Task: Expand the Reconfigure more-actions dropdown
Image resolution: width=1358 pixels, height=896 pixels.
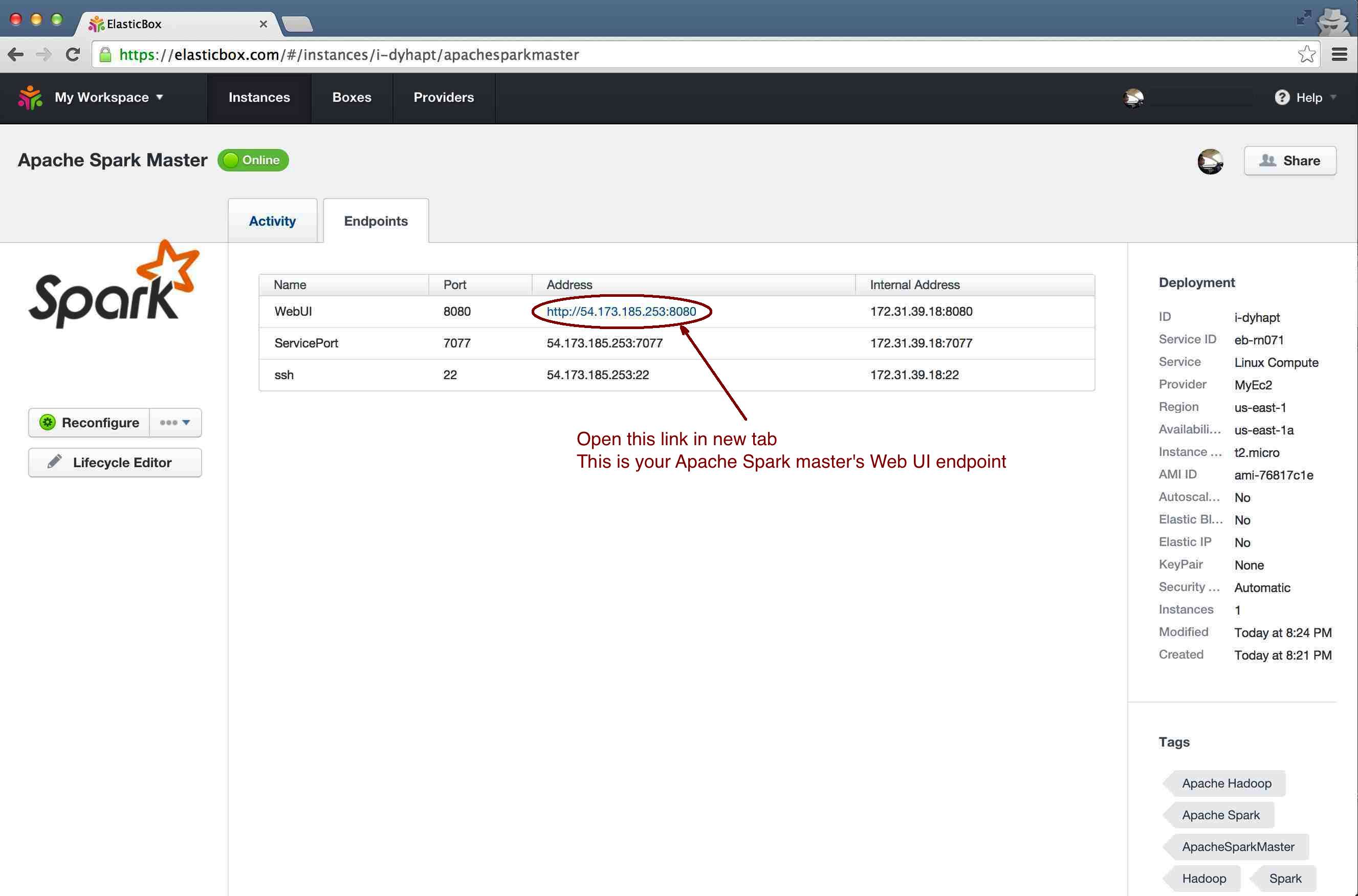Action: 175,422
